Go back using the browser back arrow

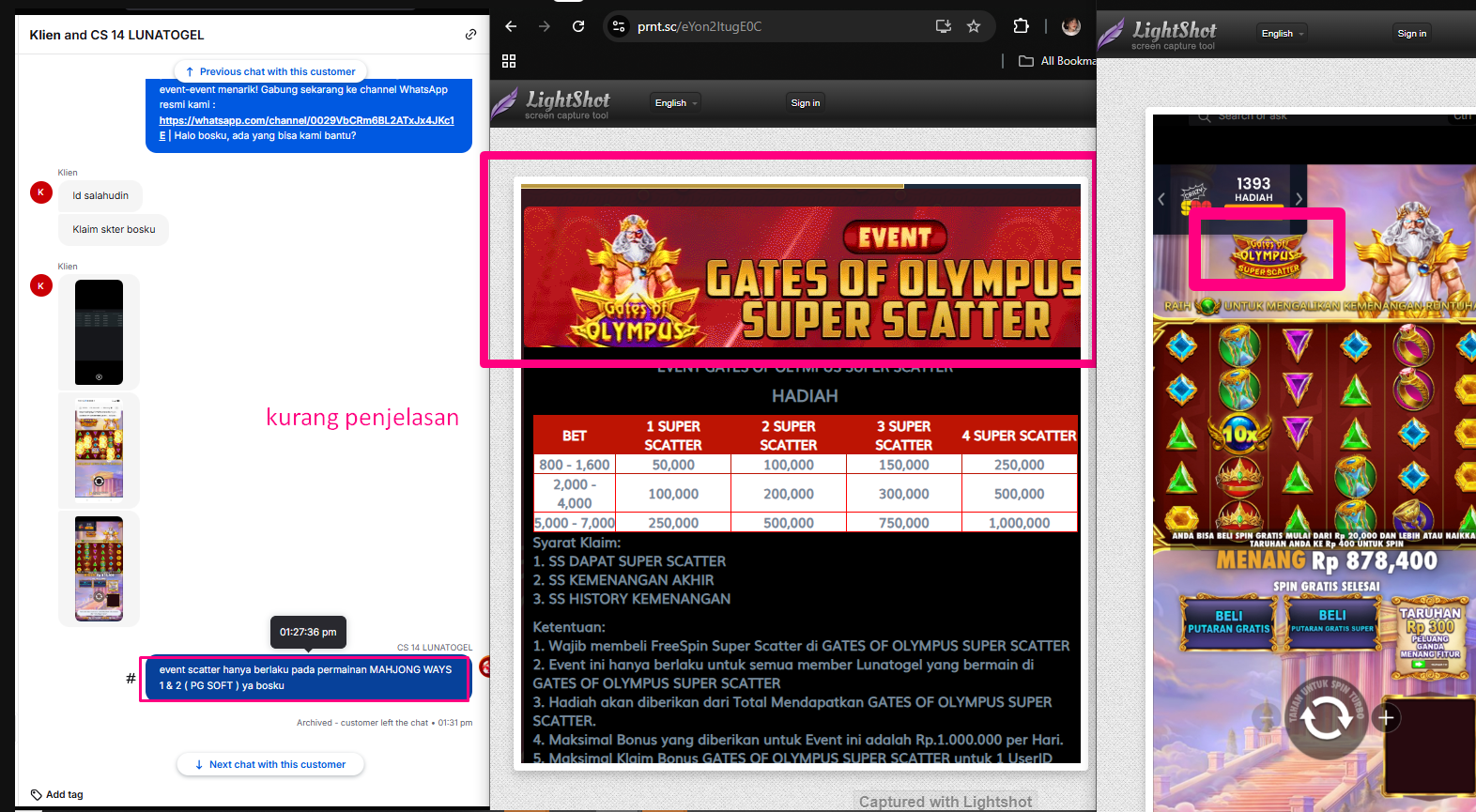511,26
